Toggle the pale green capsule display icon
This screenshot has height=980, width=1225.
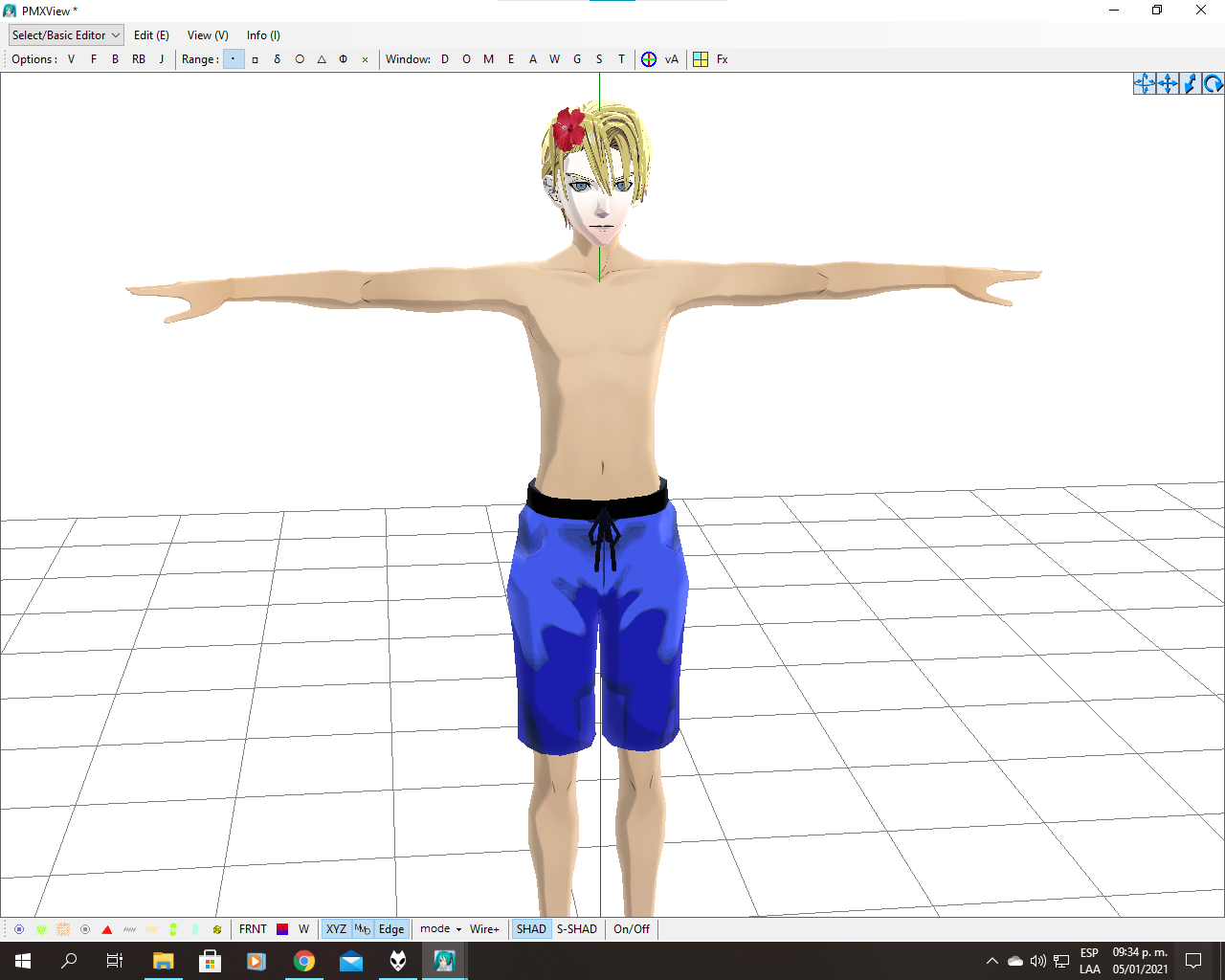point(195,929)
